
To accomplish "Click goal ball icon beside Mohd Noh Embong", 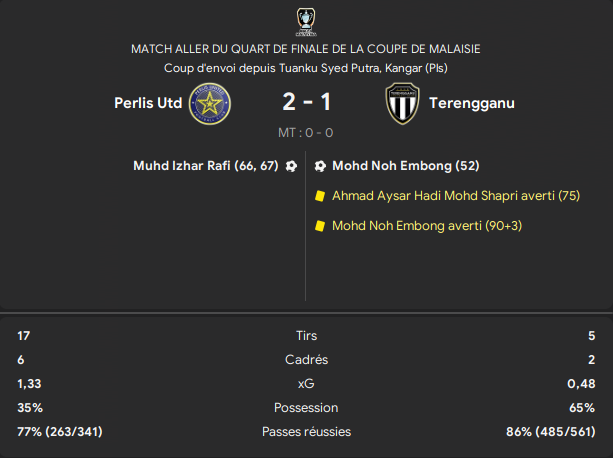I will pos(320,166).
